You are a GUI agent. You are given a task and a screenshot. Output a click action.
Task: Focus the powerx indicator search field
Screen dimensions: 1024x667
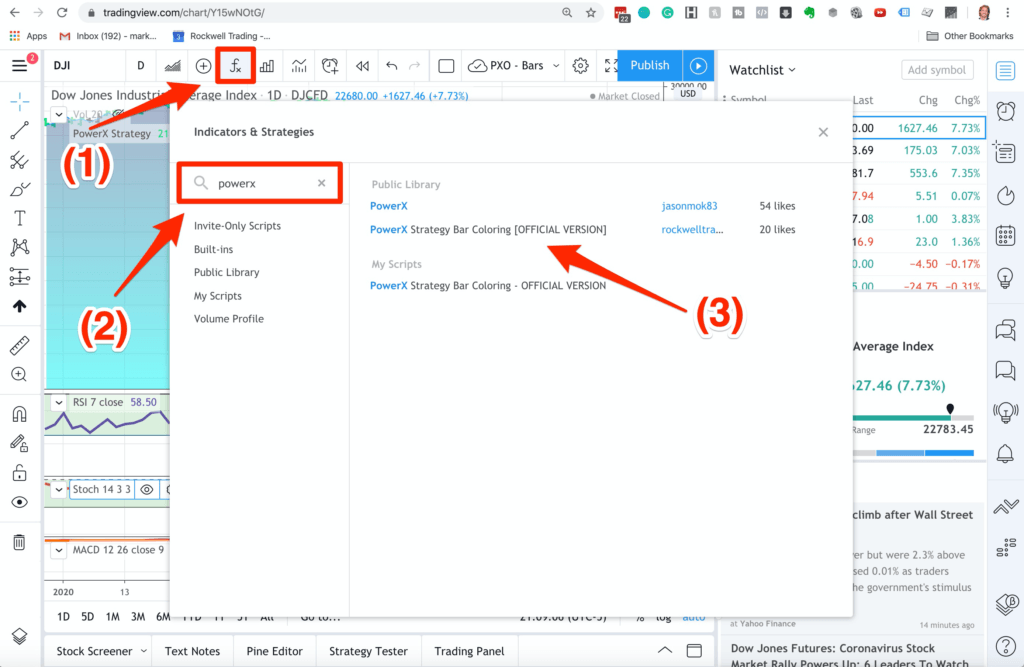point(260,184)
